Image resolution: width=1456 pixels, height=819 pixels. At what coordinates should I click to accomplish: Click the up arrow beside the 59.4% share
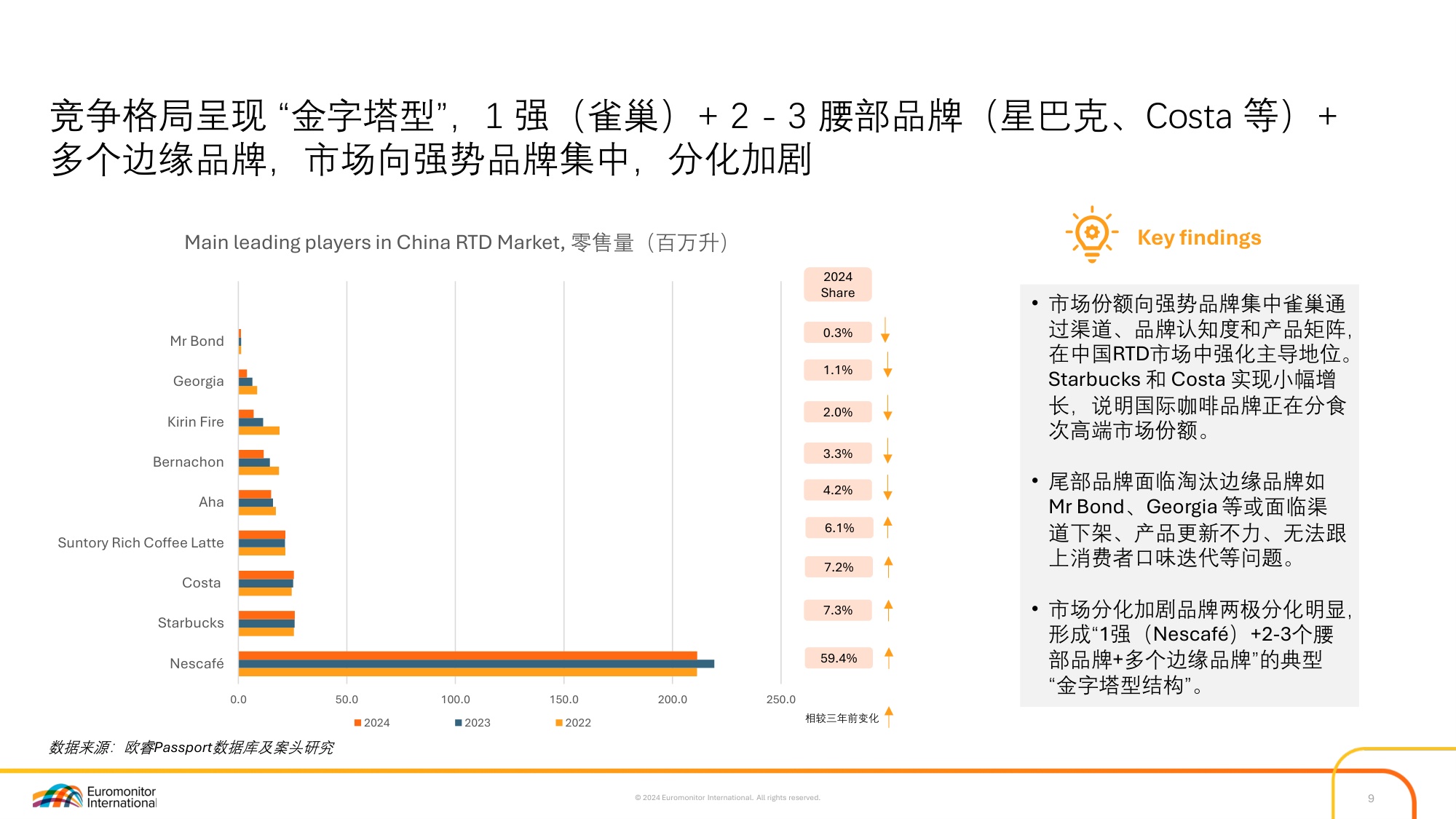coord(888,657)
